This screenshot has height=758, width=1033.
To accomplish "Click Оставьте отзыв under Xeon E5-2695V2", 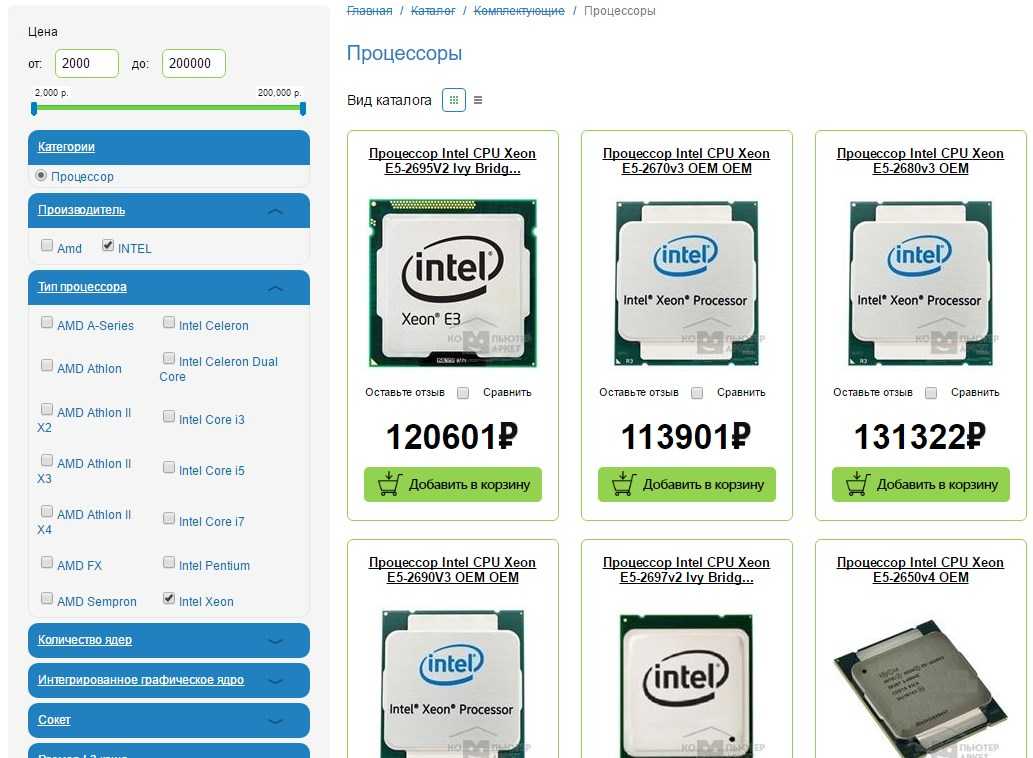I will pos(405,393).
